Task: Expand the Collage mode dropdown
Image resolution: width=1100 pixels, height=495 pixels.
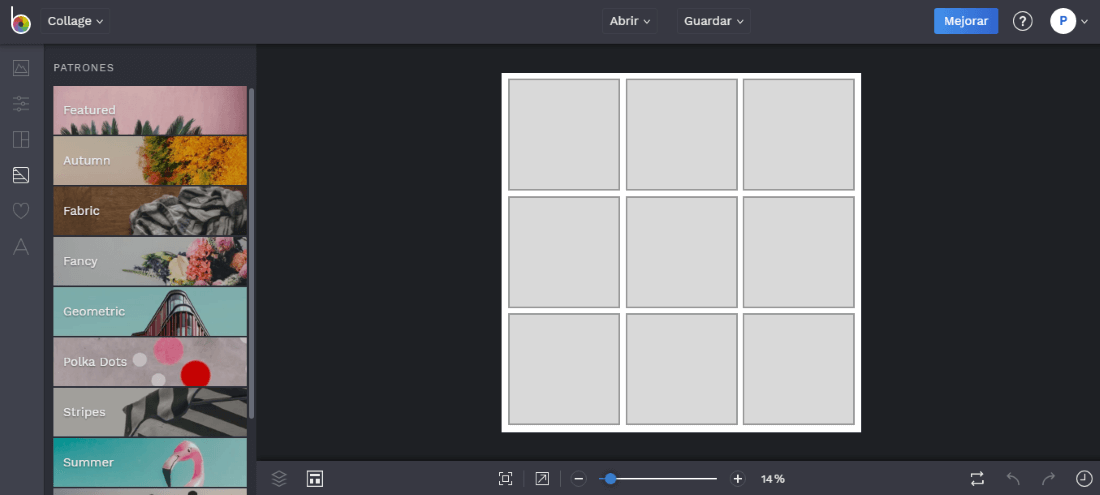Action: [x=76, y=21]
